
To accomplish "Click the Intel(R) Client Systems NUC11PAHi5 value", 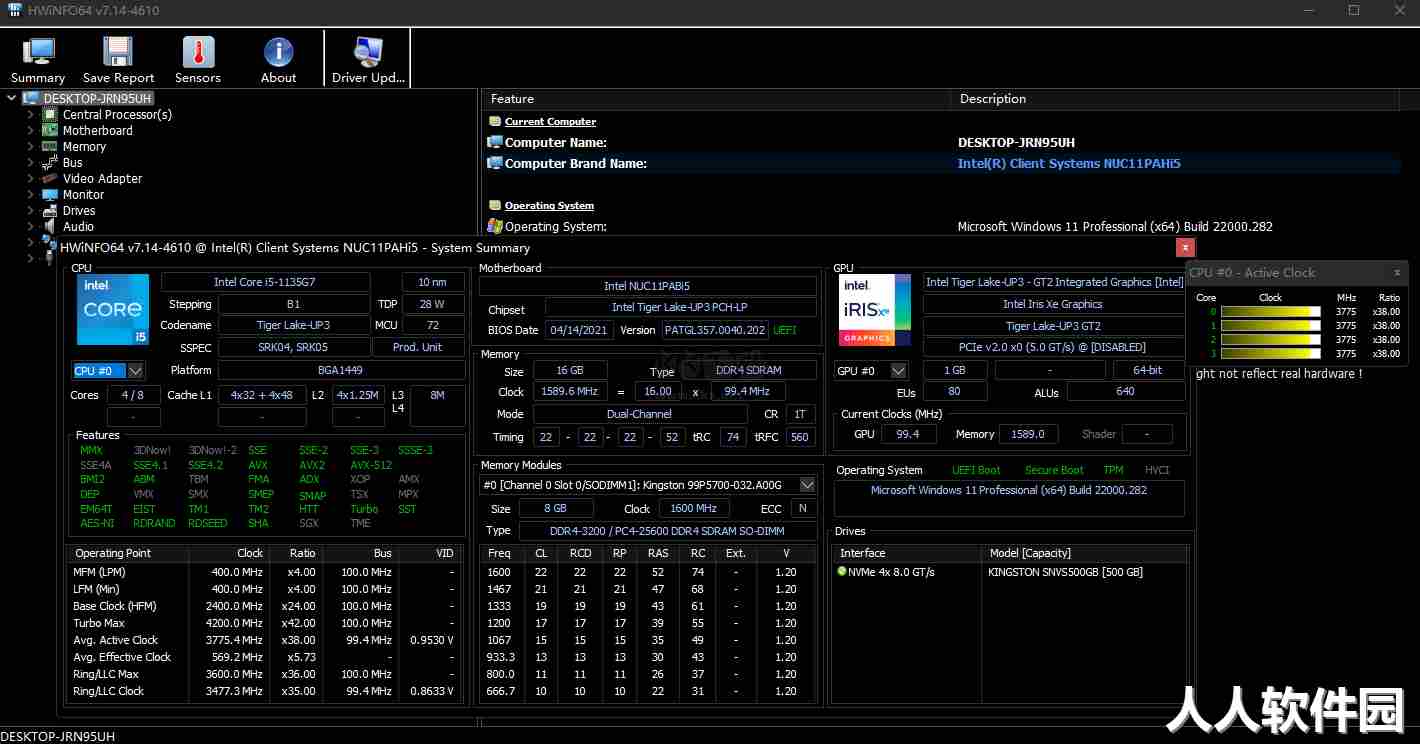I will (1069, 163).
